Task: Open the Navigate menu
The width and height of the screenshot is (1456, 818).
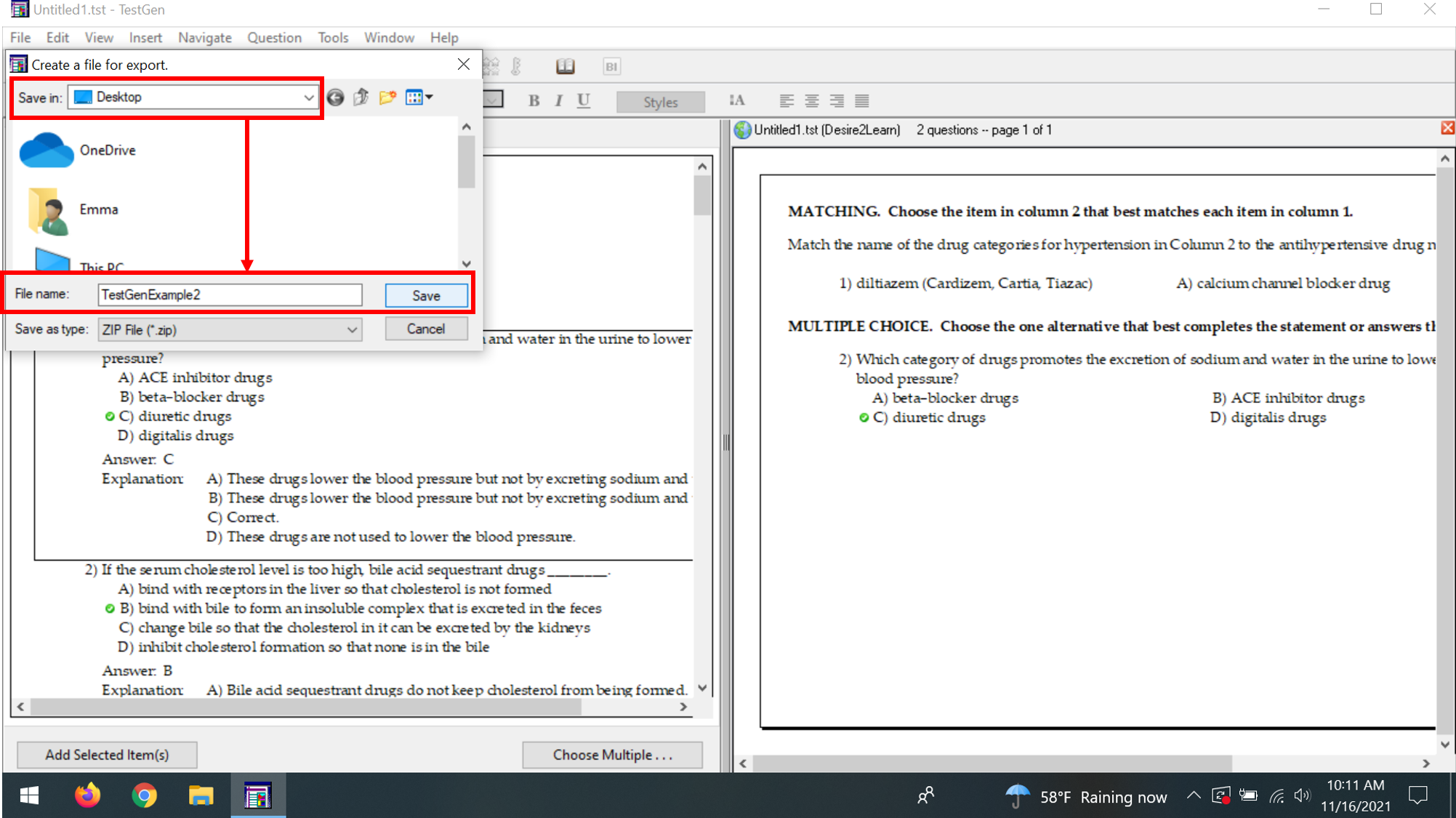Action: point(204,37)
